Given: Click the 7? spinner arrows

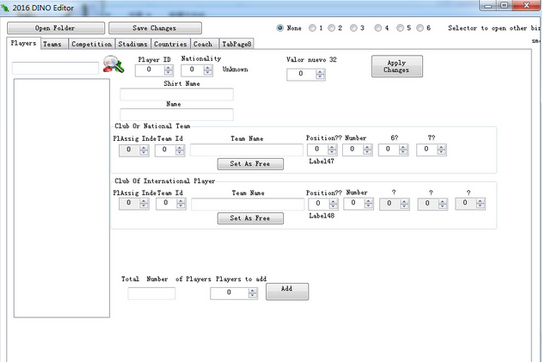Looking at the screenshot, I should [x=441, y=149].
